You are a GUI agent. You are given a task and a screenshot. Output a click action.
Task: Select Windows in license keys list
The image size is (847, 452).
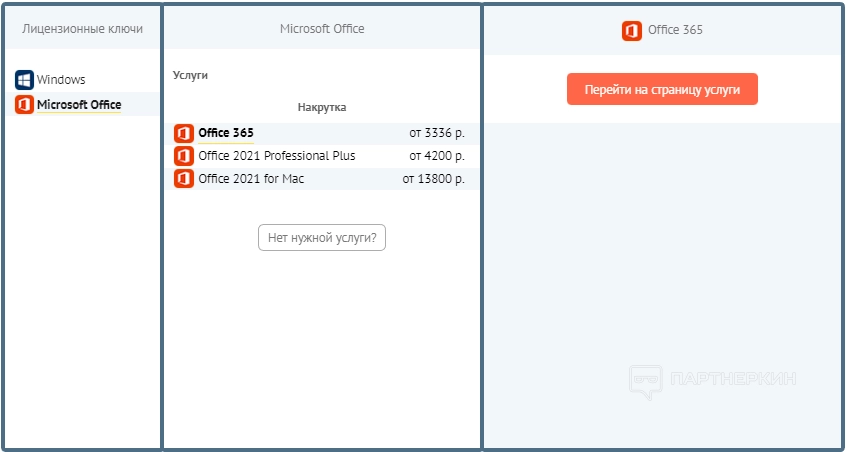[x=61, y=80]
